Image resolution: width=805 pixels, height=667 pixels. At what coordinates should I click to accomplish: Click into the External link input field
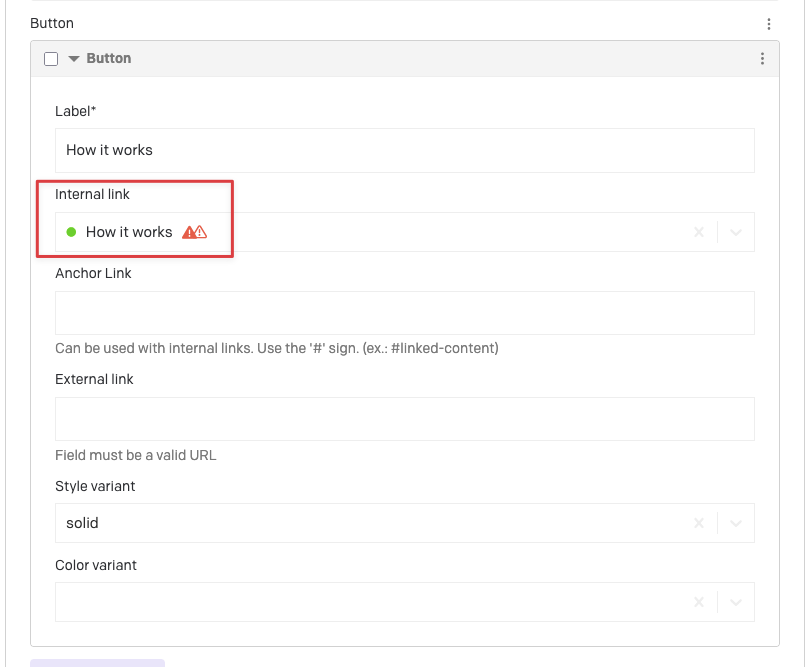click(404, 419)
